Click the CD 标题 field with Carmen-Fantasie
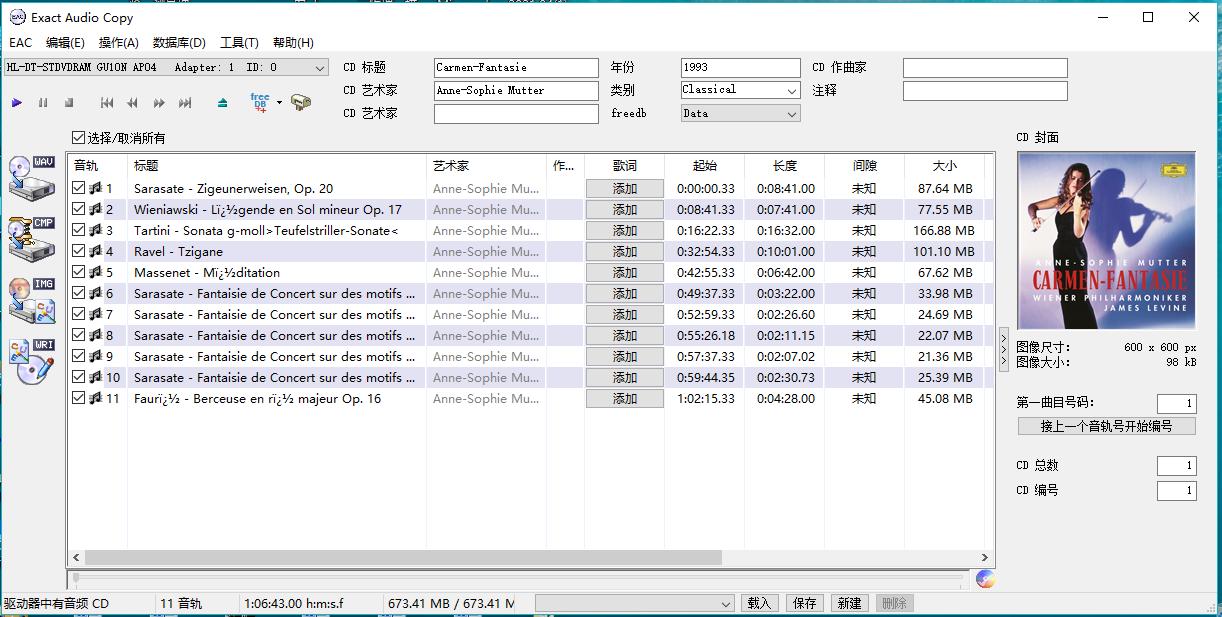Viewport: 1222px width, 617px height. [x=516, y=67]
